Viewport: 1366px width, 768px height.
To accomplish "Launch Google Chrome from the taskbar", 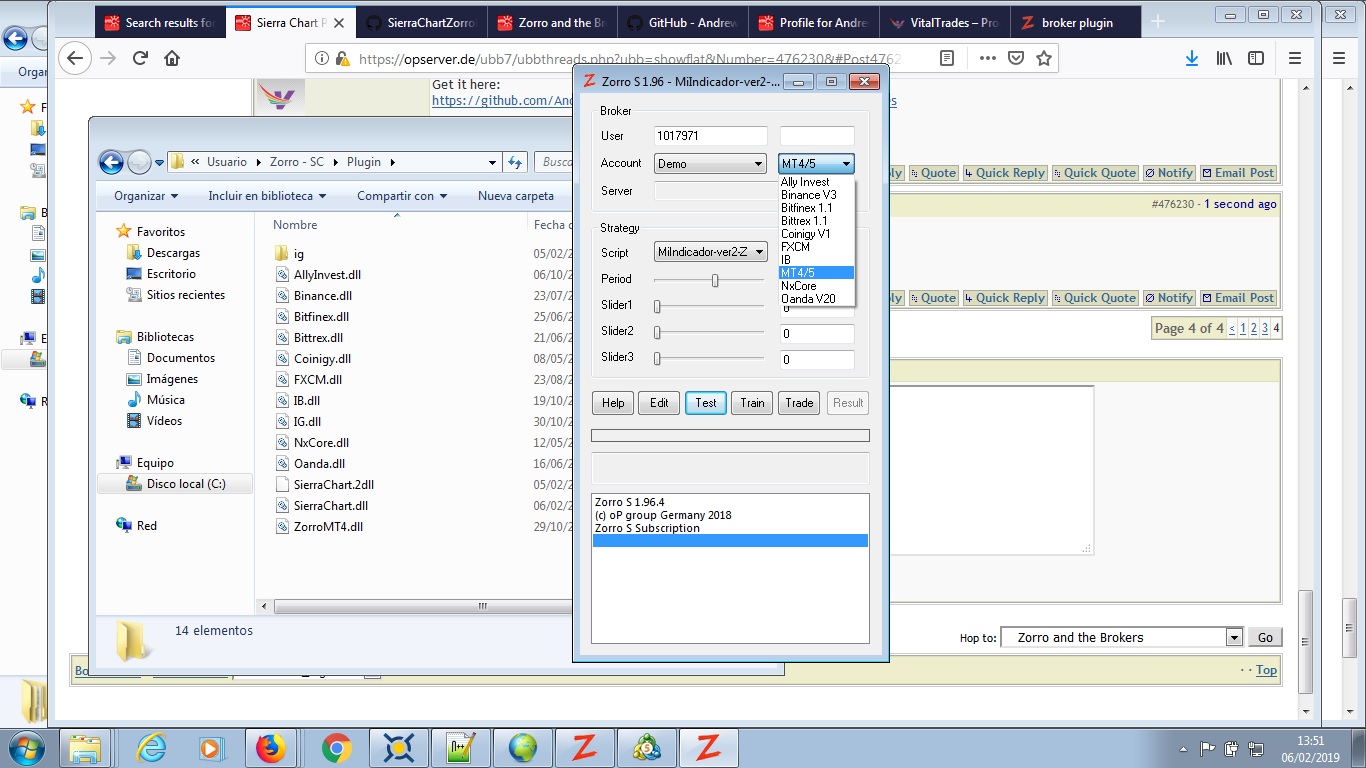I will pyautogui.click(x=336, y=748).
